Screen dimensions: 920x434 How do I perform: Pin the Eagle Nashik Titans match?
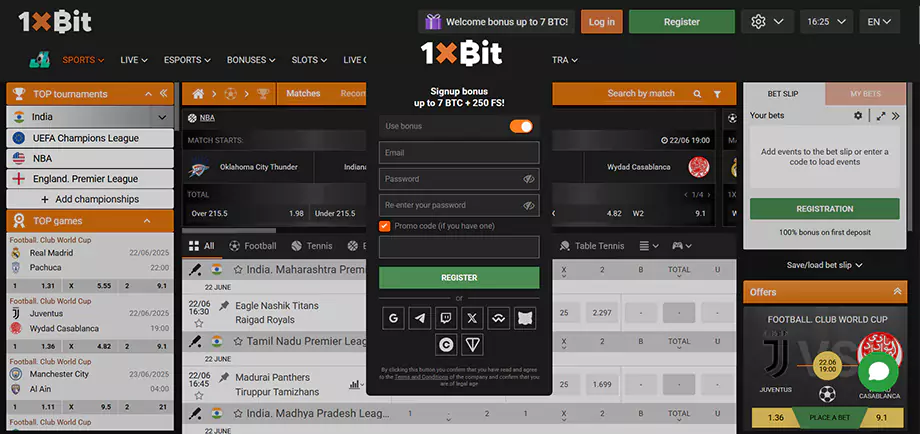click(x=224, y=306)
